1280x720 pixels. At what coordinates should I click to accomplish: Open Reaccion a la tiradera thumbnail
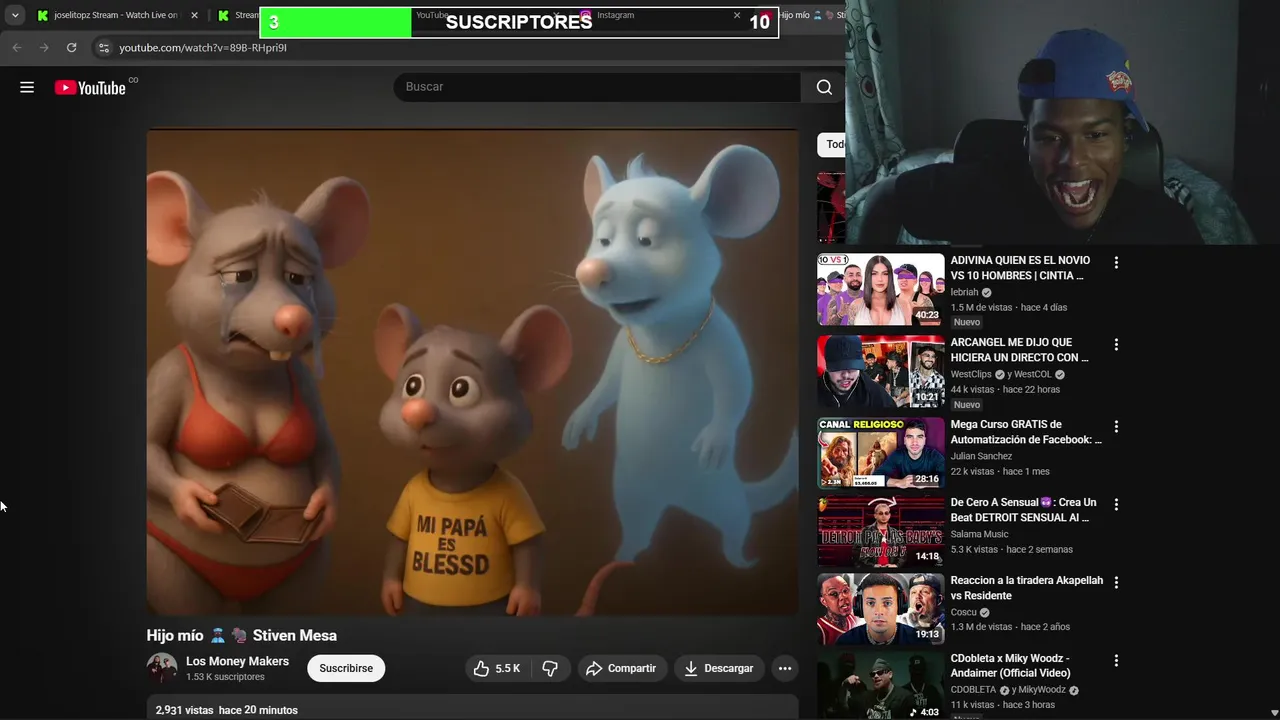point(880,609)
